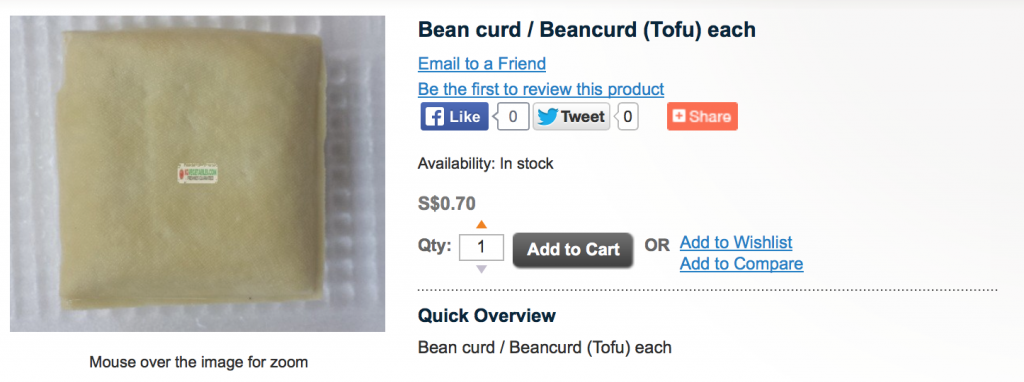Click the Twitter Tweet button
The image size is (1024, 382).
pyautogui.click(x=571, y=117)
